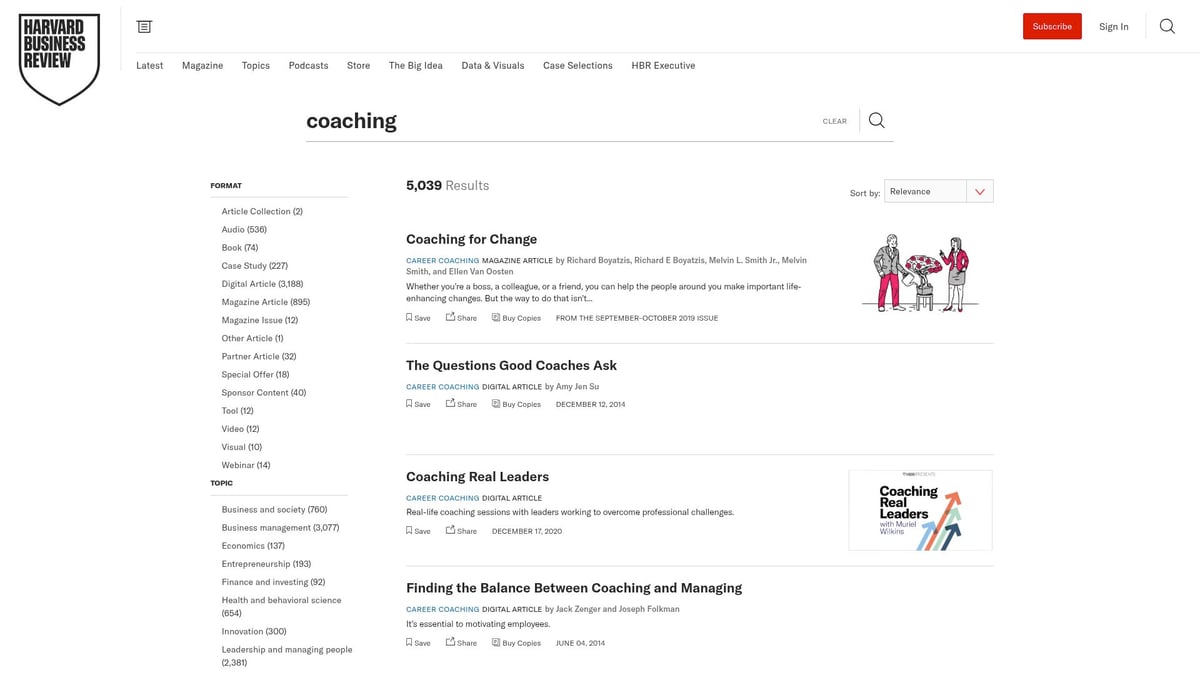This screenshot has height=675, width=1200.
Task: Click CLEAR to reset the search
Action: click(x=834, y=120)
